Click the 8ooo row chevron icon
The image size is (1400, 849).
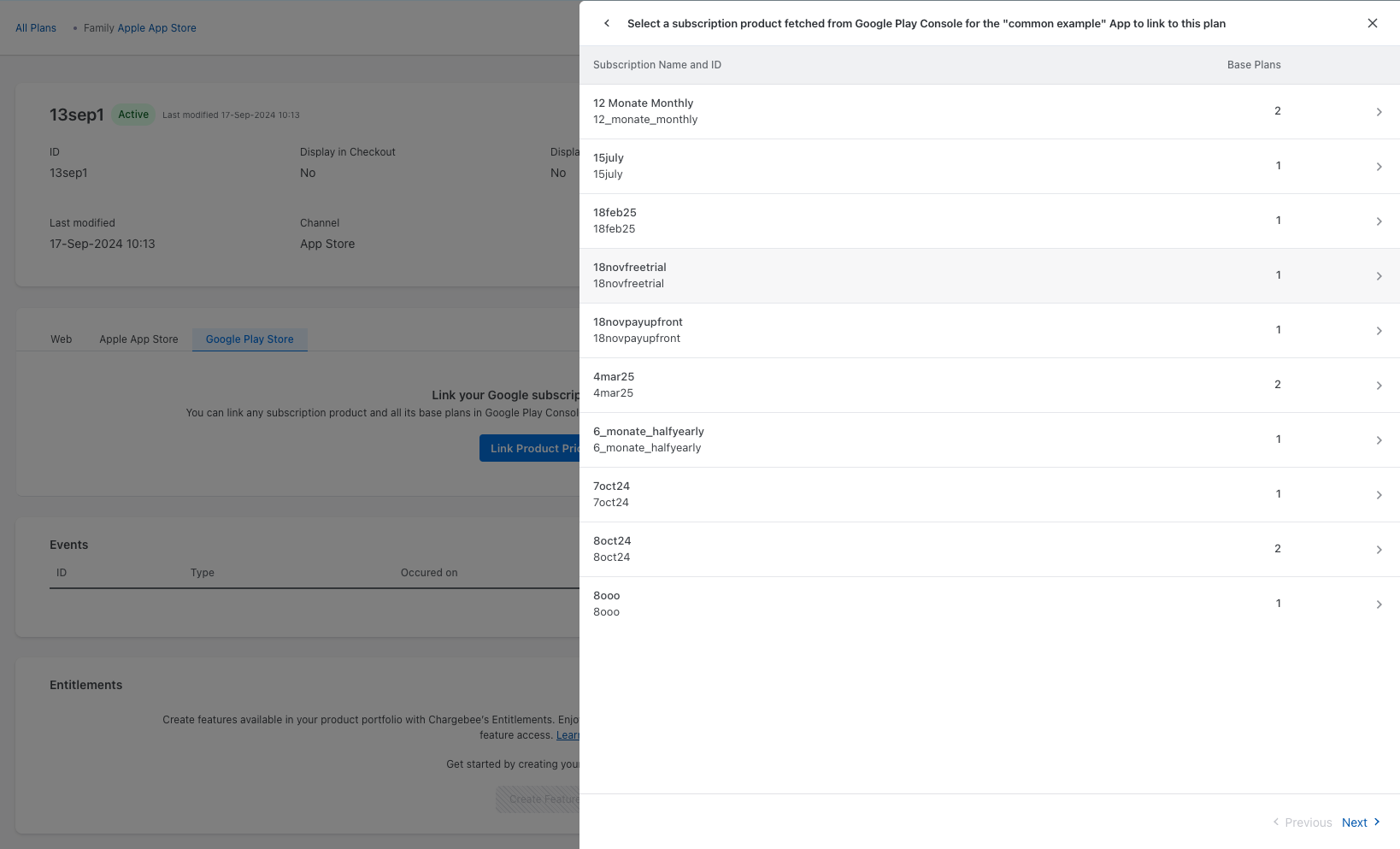pos(1379,604)
